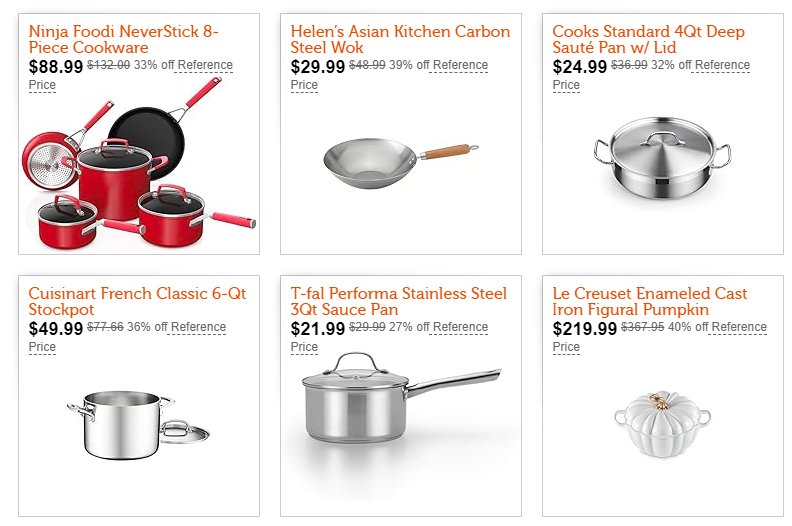792x526 pixels.
Task: Click the Cuisinart stockpot product image
Action: (138, 425)
